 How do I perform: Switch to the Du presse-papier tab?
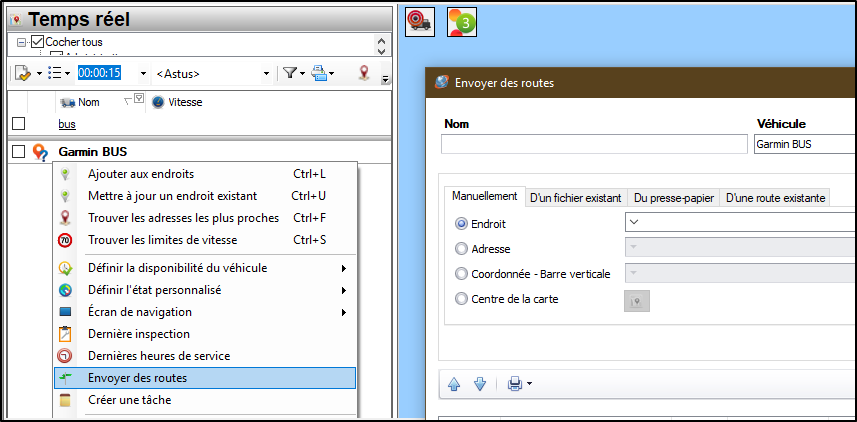[x=673, y=198]
